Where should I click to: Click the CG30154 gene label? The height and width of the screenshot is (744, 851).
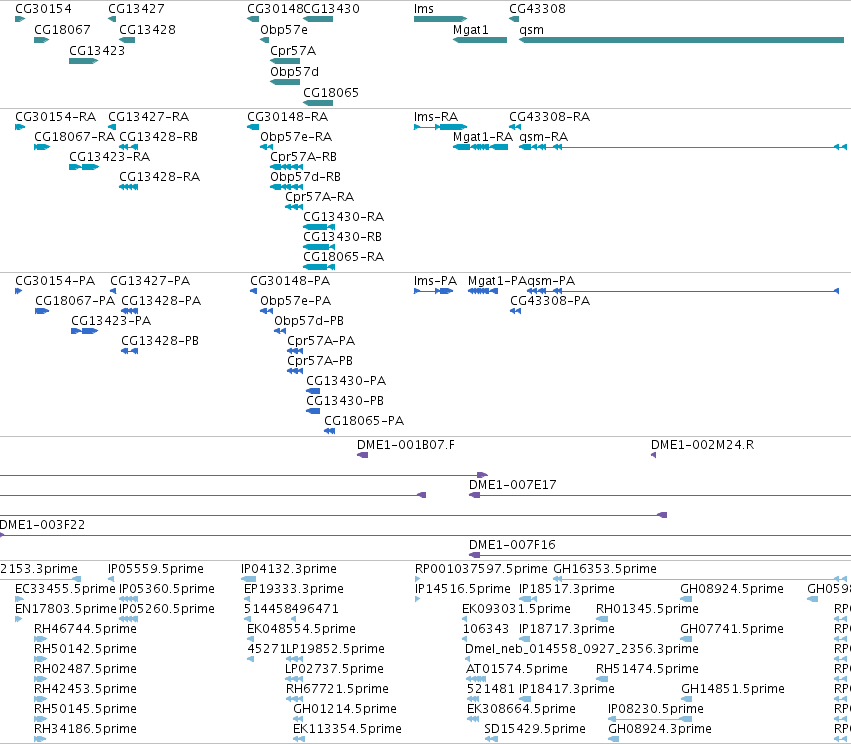pyautogui.click(x=43, y=9)
